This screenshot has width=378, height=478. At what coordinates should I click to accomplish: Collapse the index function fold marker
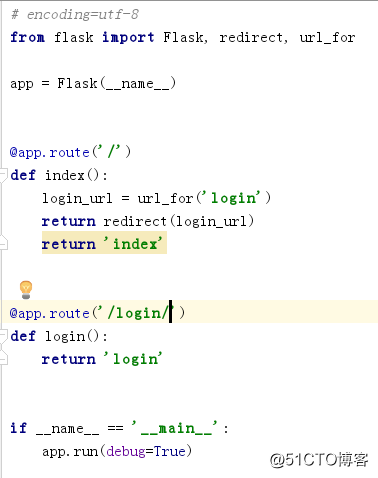(x=3, y=175)
